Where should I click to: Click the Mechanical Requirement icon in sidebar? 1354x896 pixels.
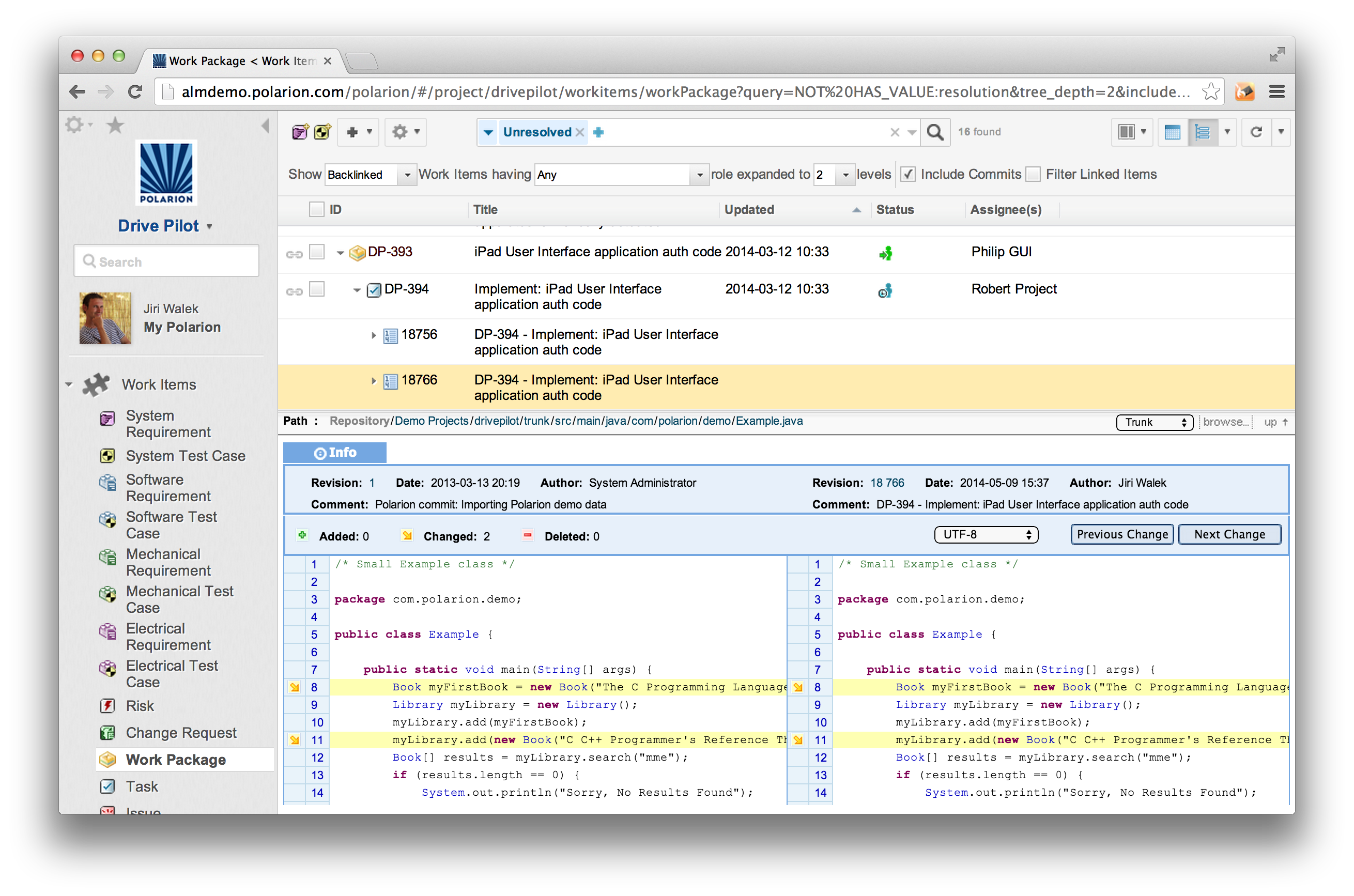tap(109, 554)
